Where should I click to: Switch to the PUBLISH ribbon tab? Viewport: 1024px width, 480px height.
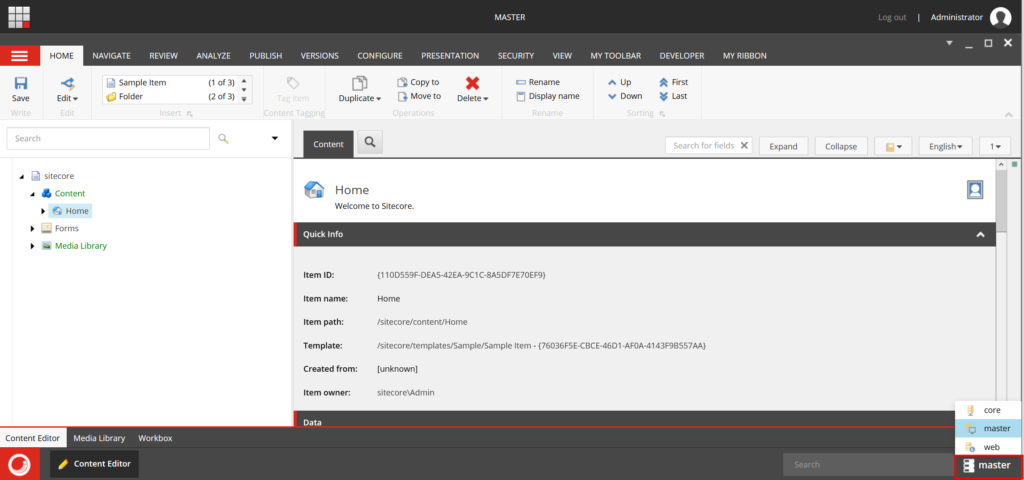(x=265, y=56)
